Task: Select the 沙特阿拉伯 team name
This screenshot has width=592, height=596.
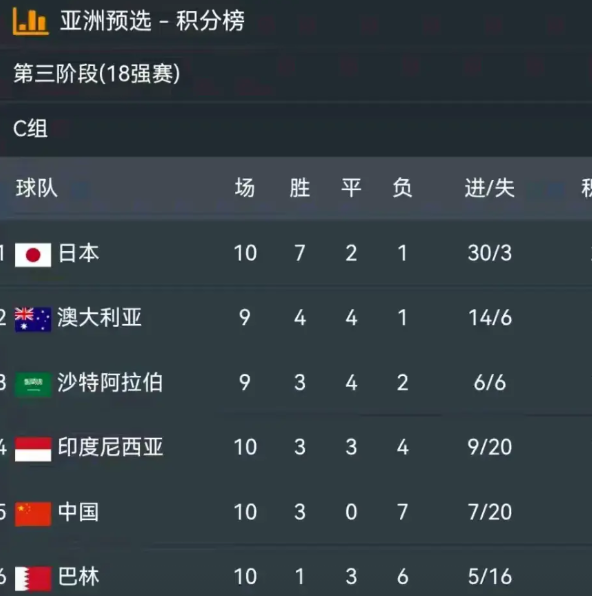Action: point(110,382)
